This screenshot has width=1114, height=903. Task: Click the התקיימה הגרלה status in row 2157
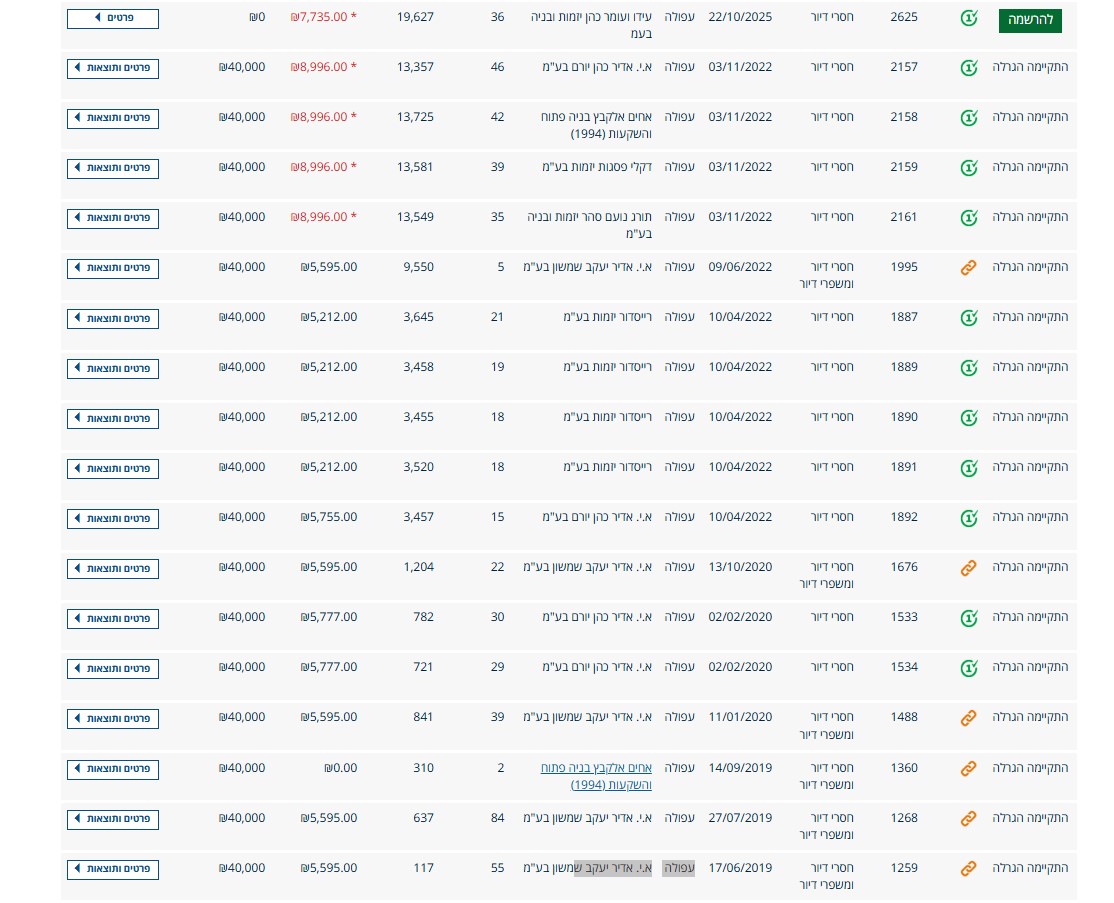[x=1030, y=67]
